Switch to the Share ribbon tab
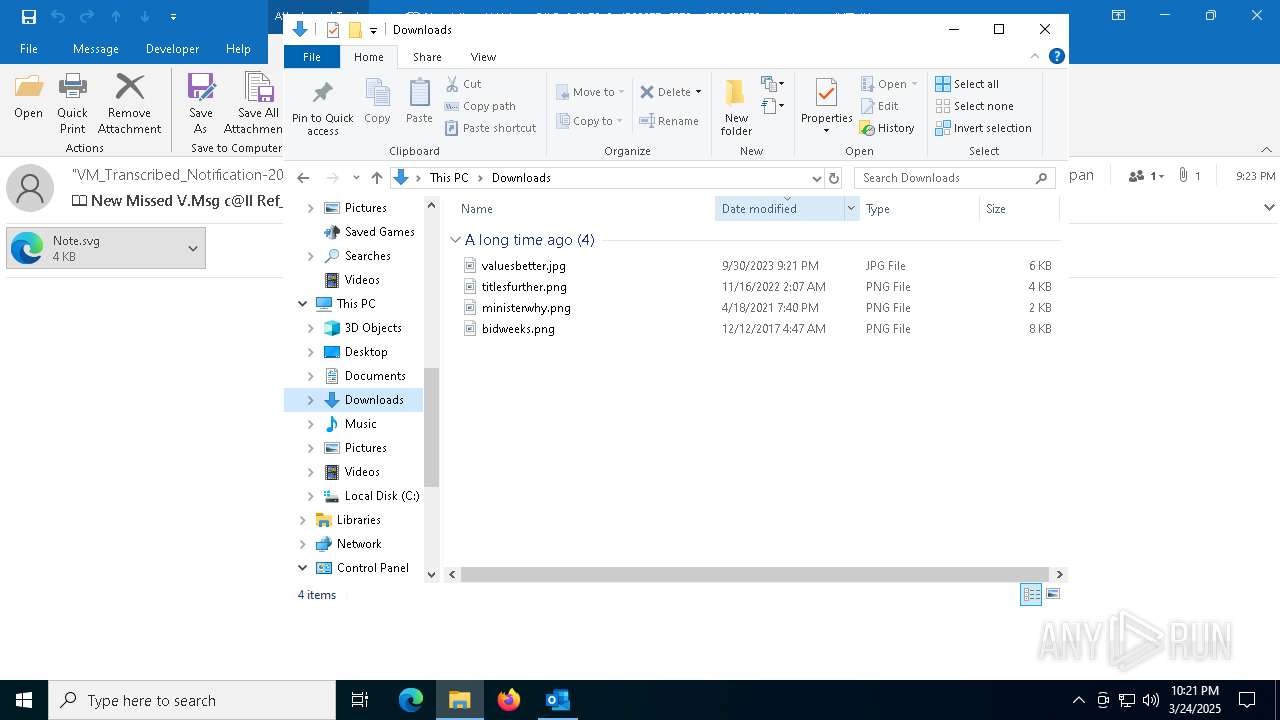The width and height of the screenshot is (1280, 720). (x=427, y=57)
